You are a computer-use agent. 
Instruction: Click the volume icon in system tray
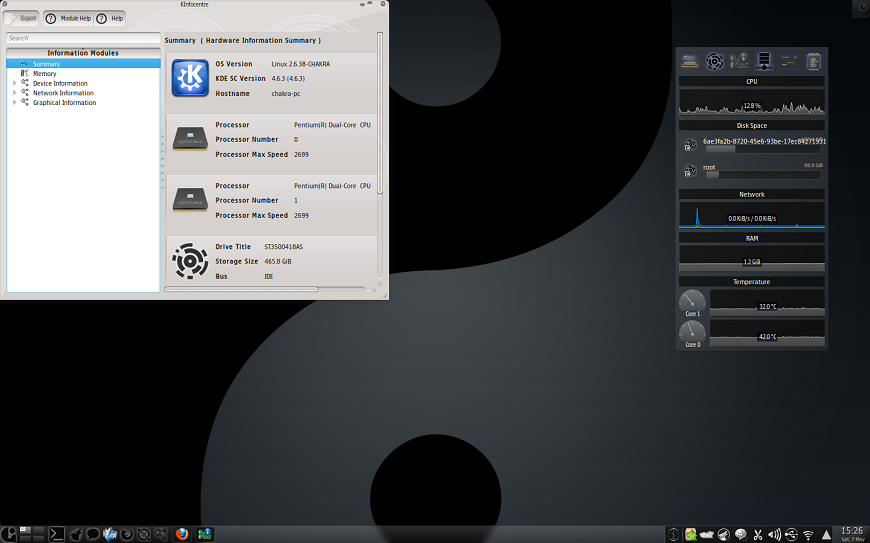(x=774, y=534)
